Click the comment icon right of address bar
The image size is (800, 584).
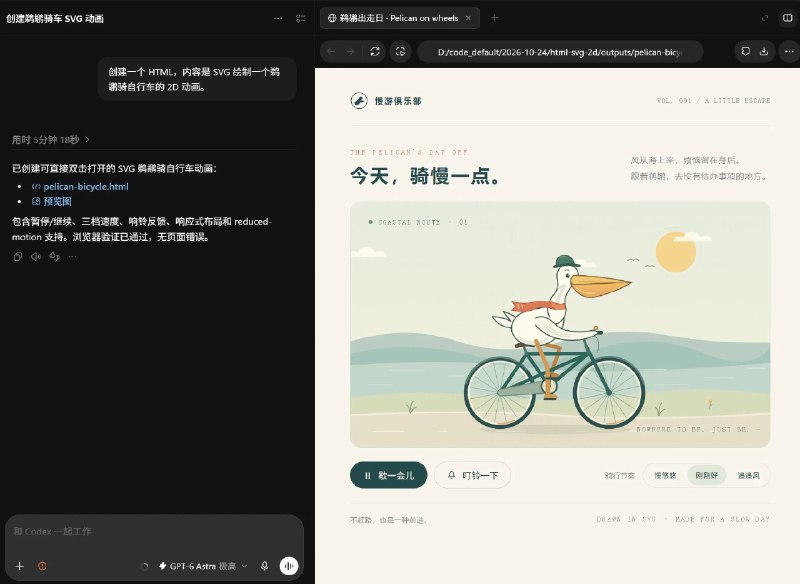745,52
